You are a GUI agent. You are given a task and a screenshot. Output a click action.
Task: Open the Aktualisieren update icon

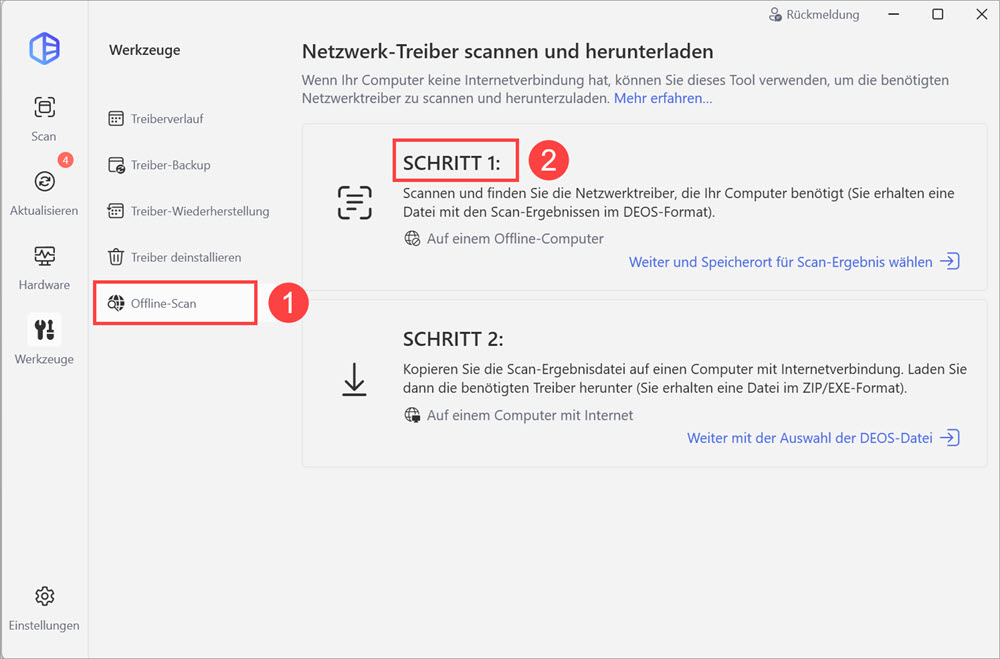click(44, 182)
